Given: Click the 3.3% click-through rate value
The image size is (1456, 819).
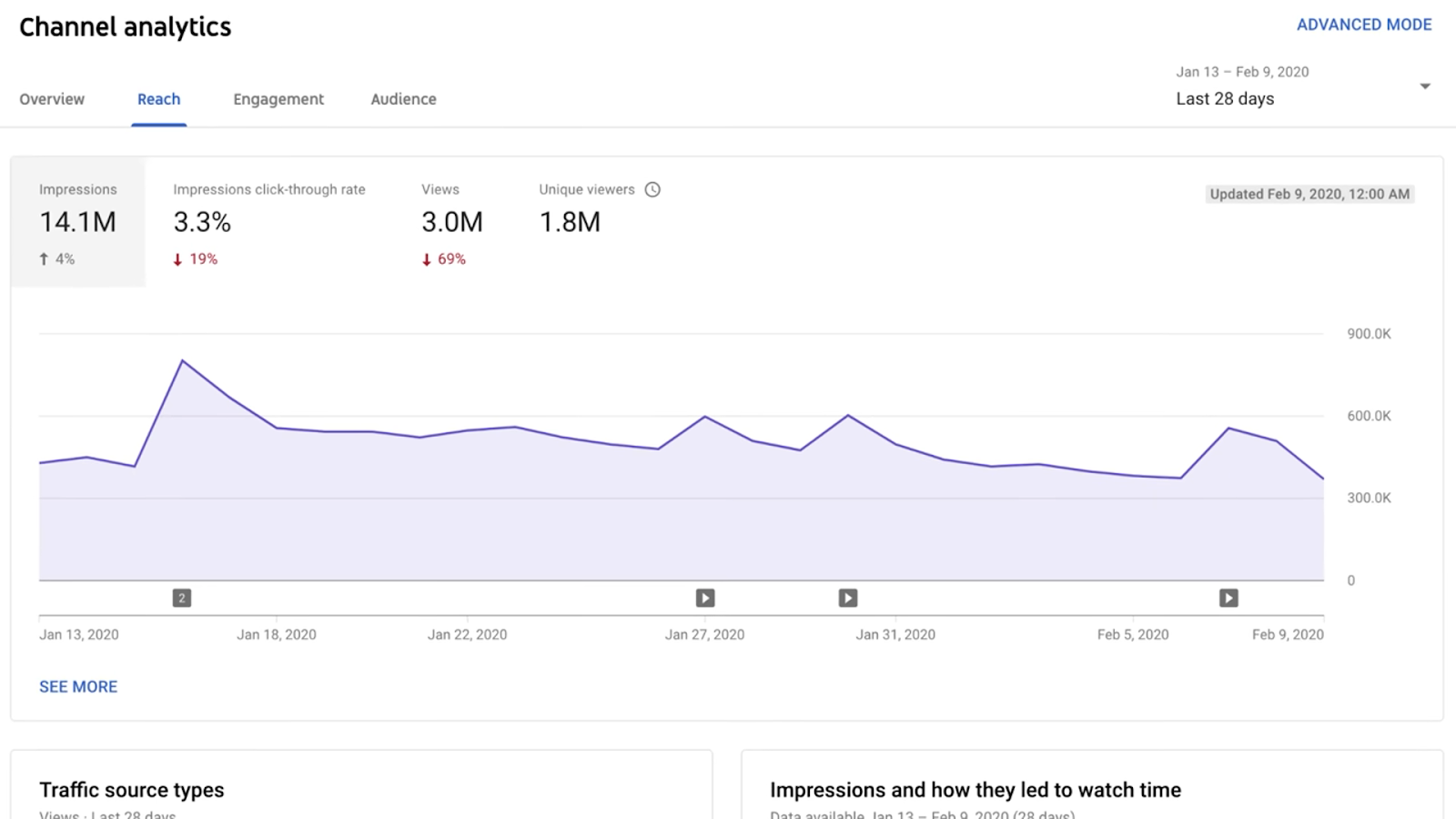Looking at the screenshot, I should pos(202,222).
